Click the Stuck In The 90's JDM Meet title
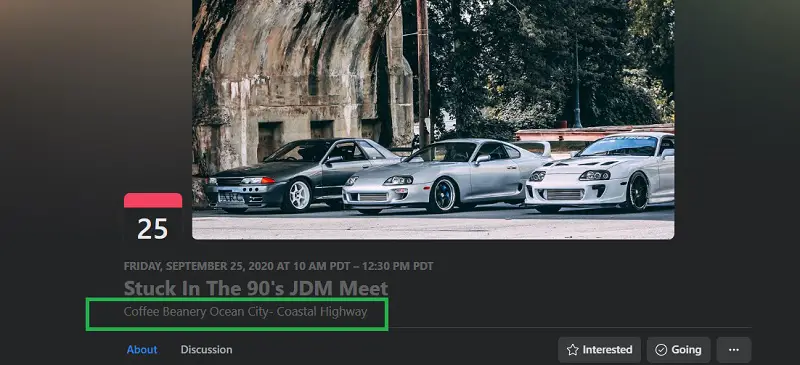 tap(256, 288)
